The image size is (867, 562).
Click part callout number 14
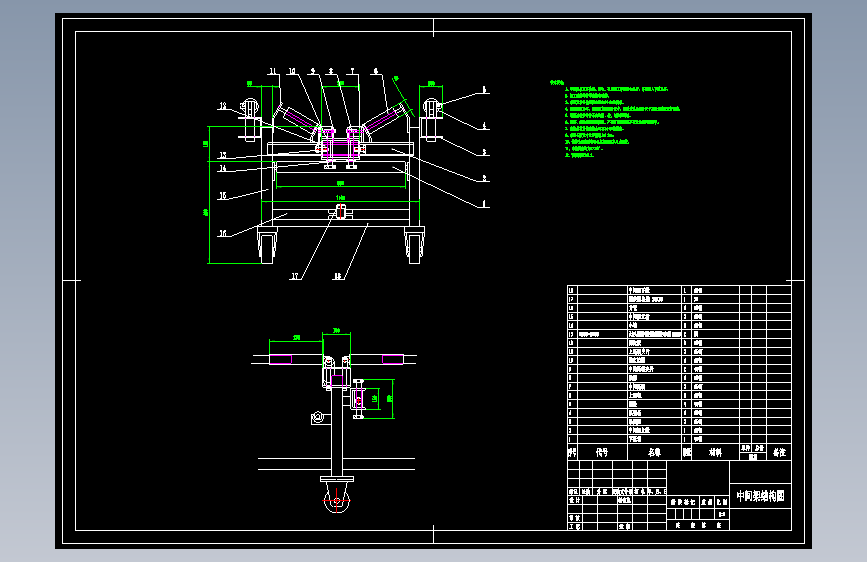point(222,168)
